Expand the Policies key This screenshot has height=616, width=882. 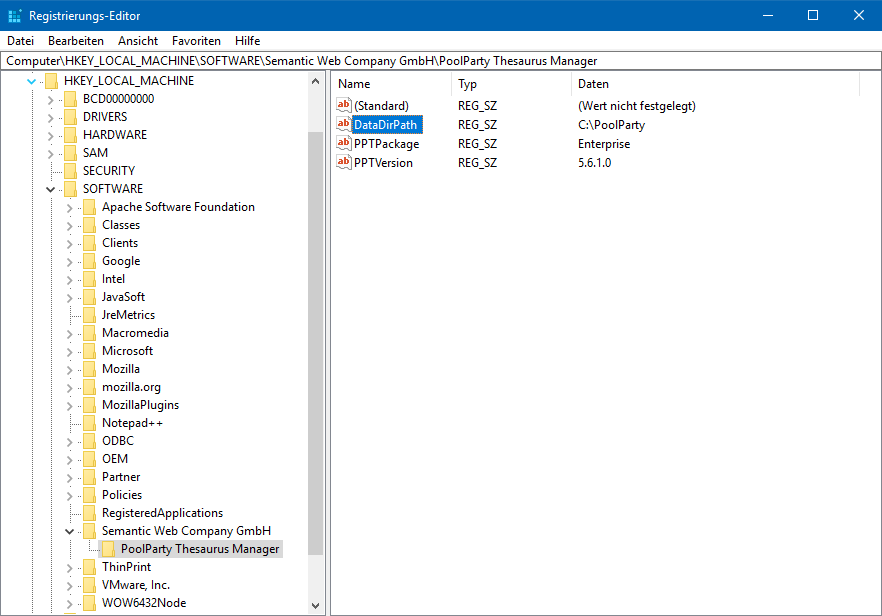(69, 496)
